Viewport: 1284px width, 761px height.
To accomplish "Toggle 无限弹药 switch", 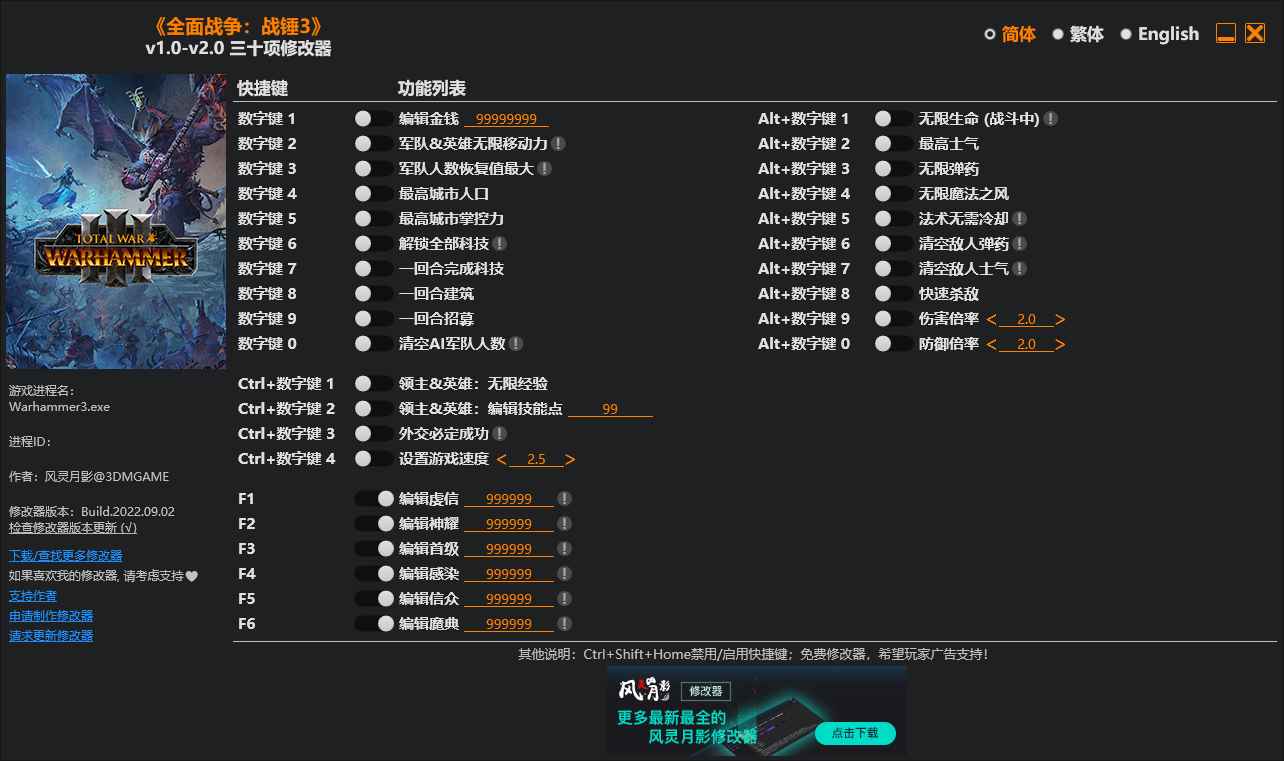I will click(894, 169).
